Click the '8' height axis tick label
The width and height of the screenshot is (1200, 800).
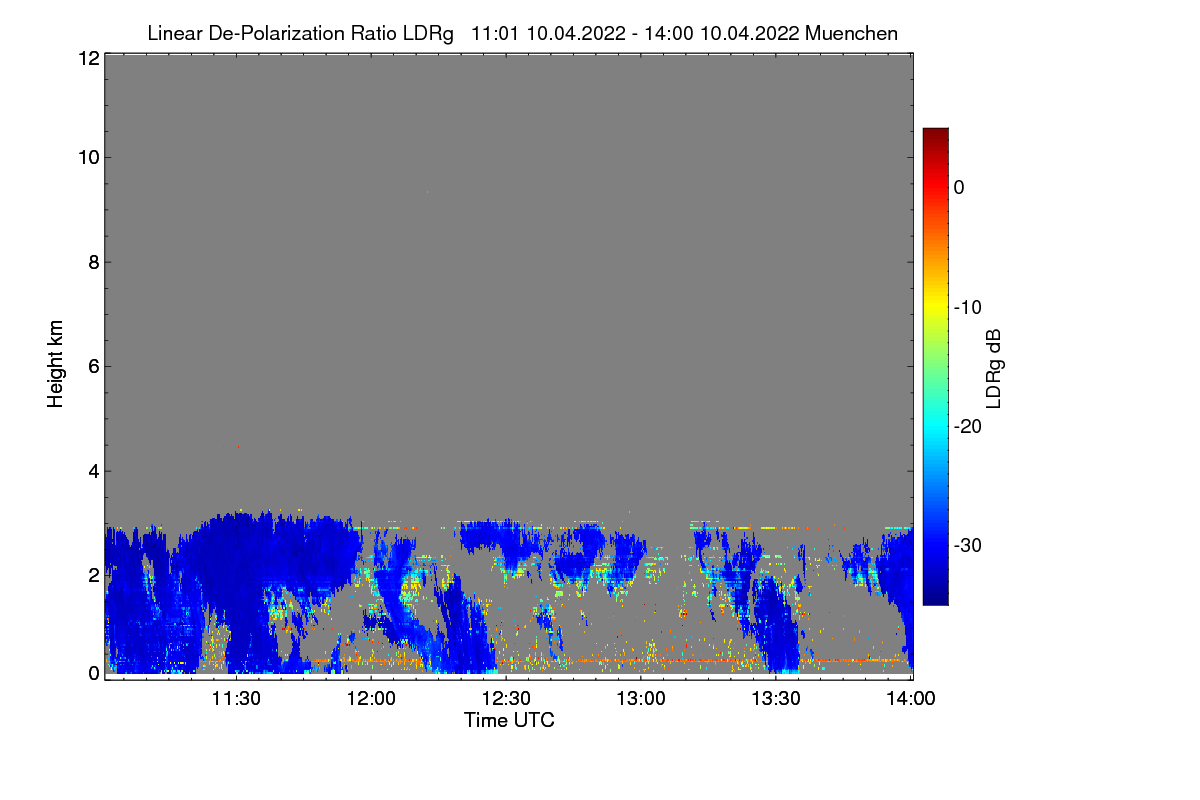click(93, 262)
